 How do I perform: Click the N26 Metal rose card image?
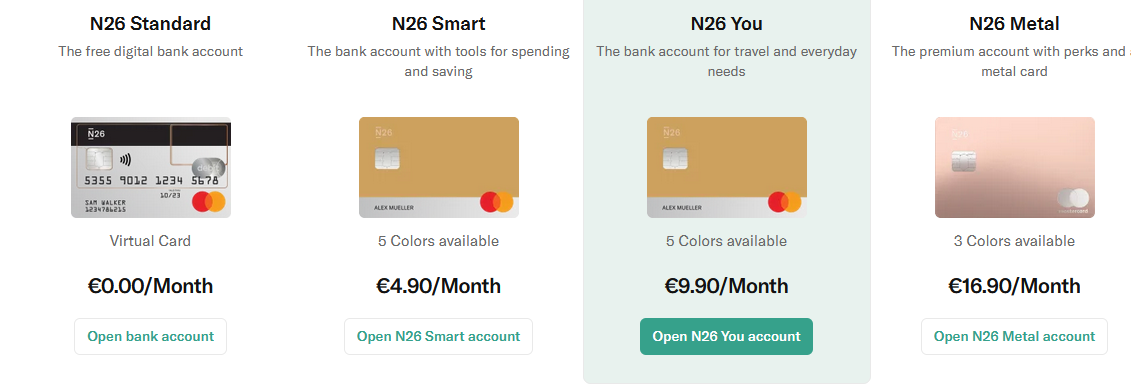[x=1015, y=167]
